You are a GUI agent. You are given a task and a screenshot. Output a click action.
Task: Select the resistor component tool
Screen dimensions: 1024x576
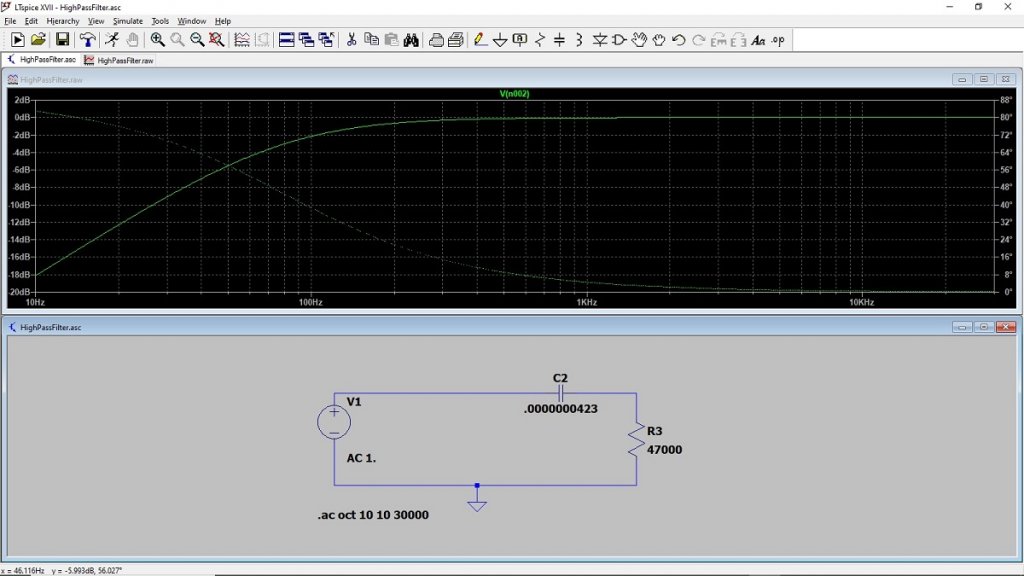coord(540,40)
